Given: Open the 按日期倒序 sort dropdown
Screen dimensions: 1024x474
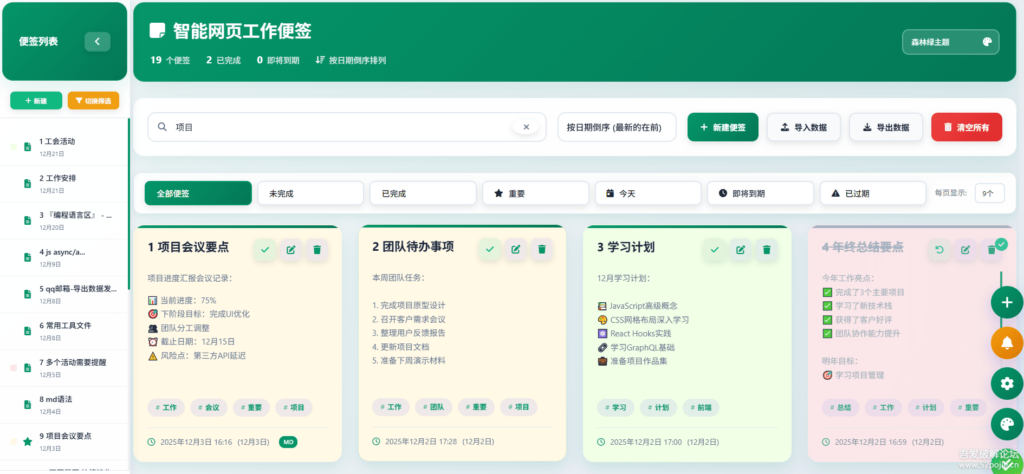Looking at the screenshot, I should pos(616,127).
